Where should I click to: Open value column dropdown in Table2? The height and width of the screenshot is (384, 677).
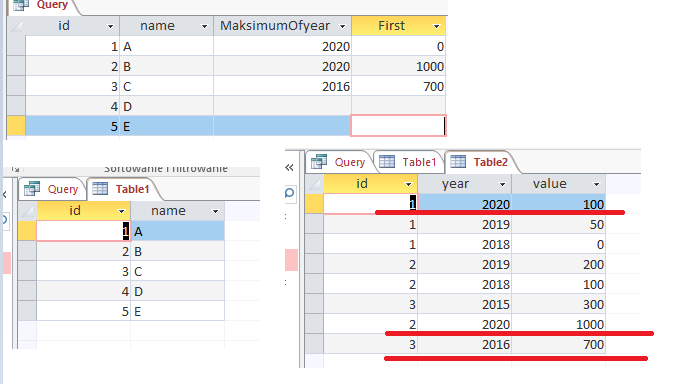(x=596, y=184)
